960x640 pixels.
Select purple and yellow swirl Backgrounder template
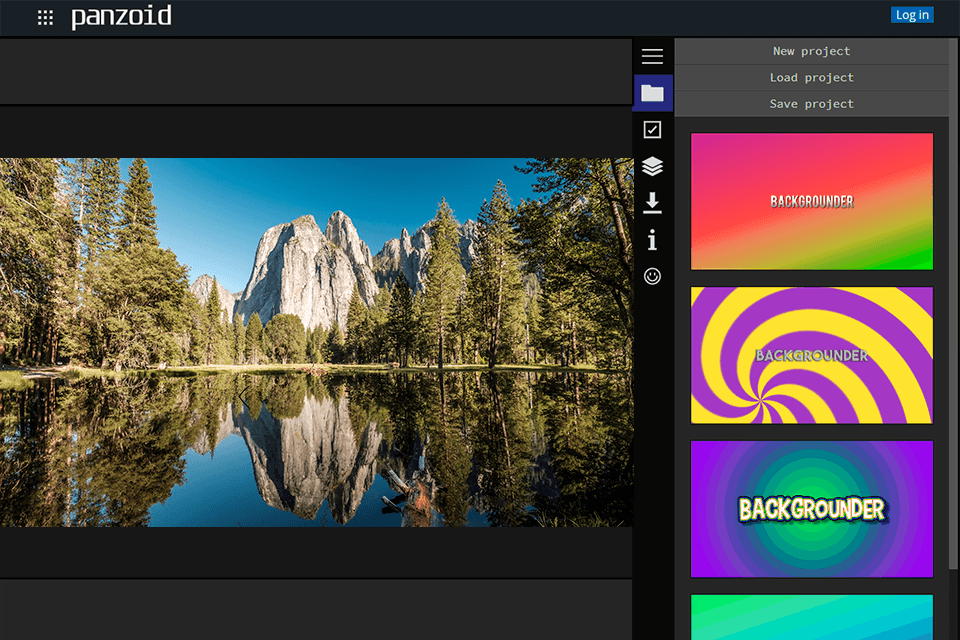[811, 355]
